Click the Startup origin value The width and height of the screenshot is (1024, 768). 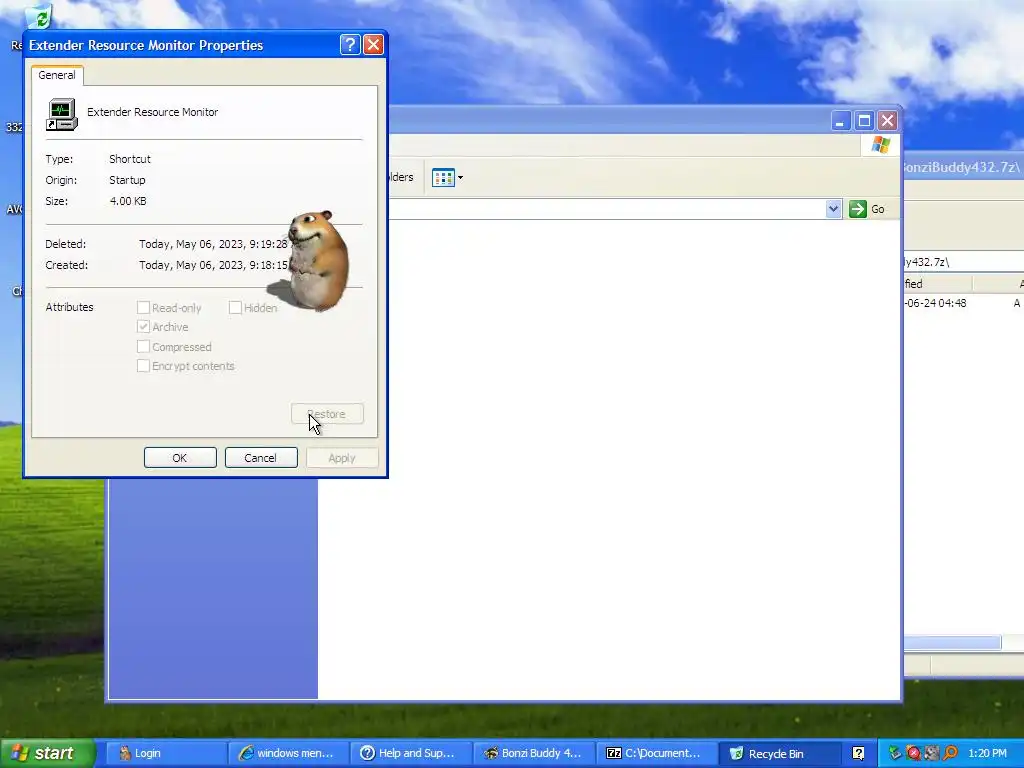[127, 180]
